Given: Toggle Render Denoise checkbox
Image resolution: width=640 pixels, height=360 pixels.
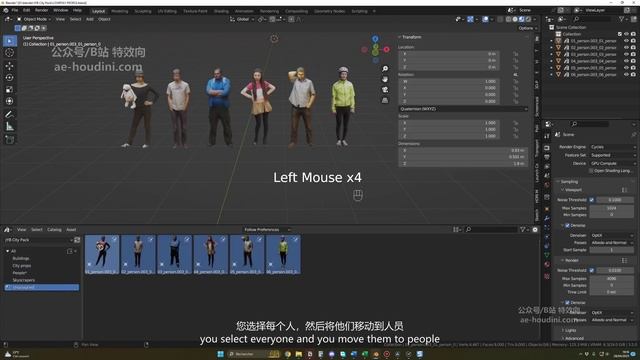Looking at the screenshot, I should point(567,302).
